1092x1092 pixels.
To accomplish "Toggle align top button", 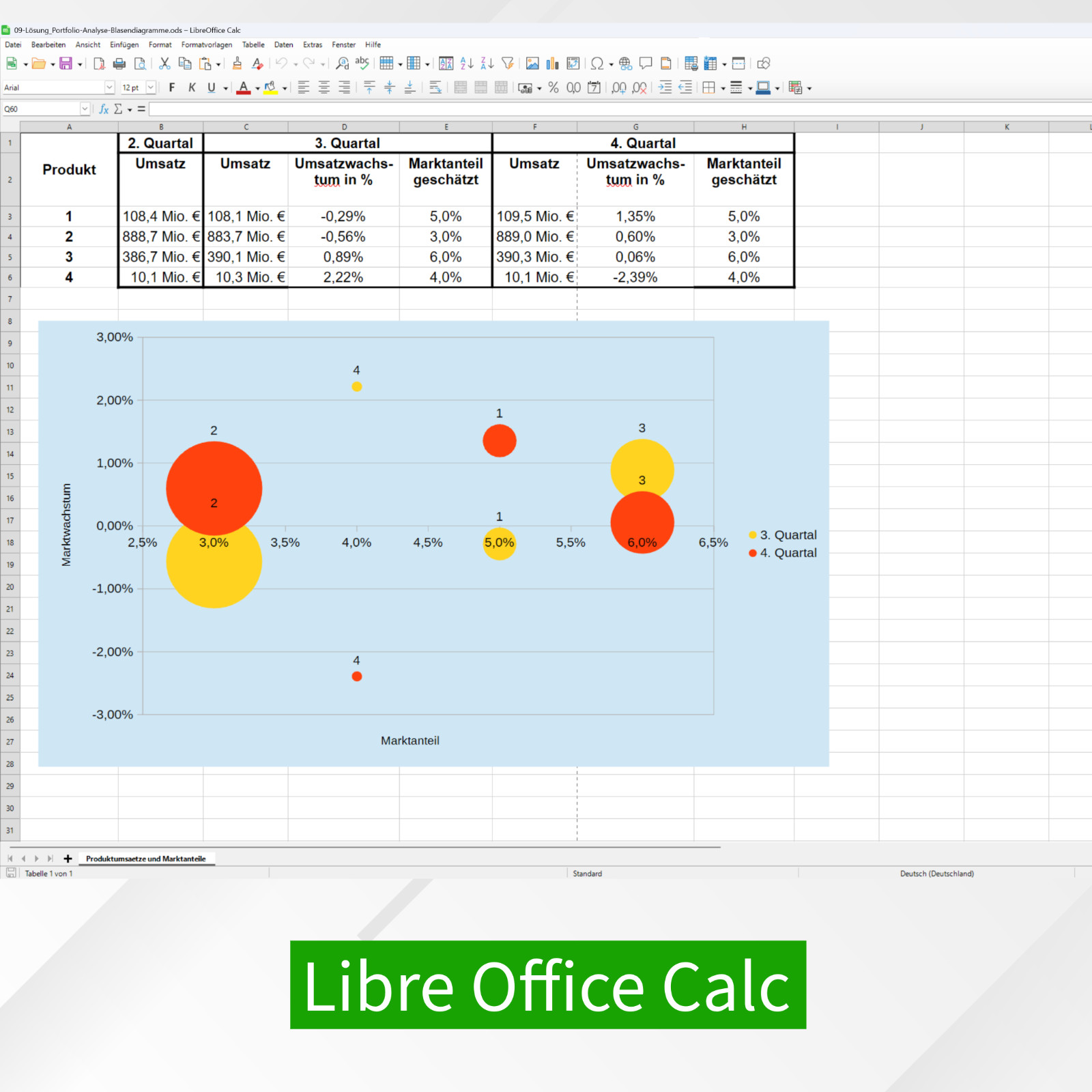I will pos(369,87).
